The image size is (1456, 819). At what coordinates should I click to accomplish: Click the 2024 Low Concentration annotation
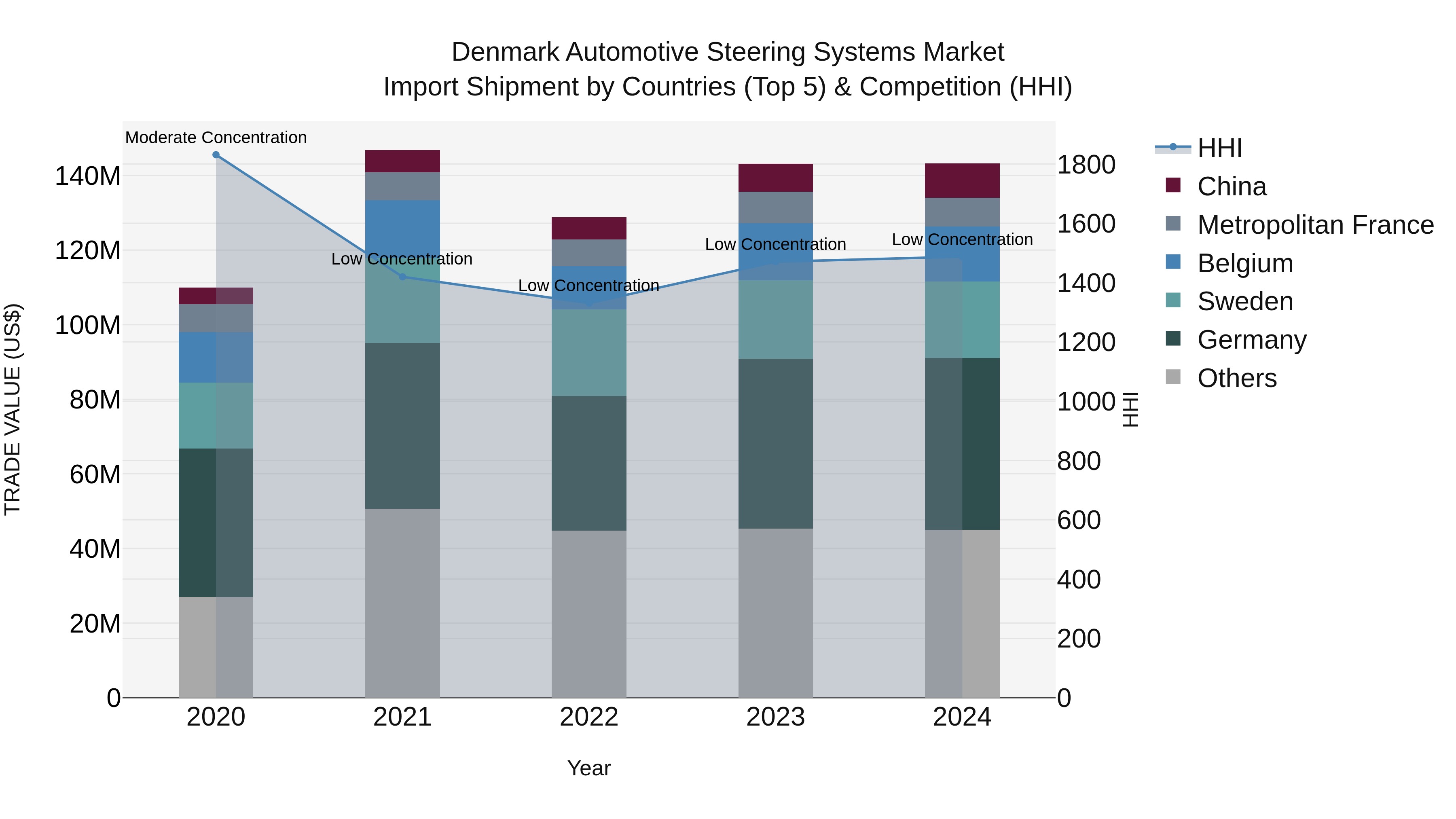point(963,240)
